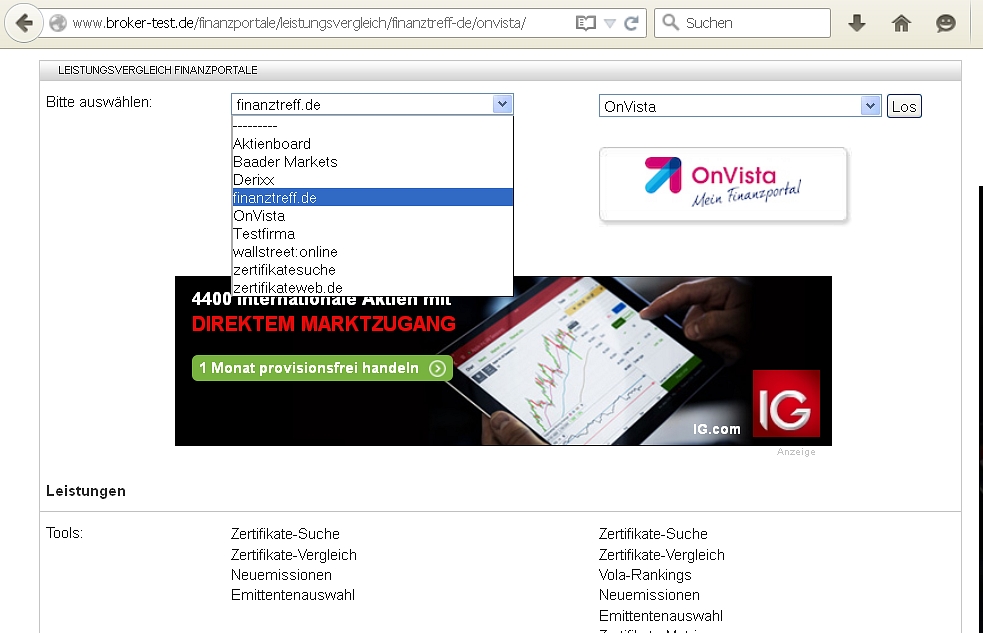Image resolution: width=983 pixels, height=633 pixels.
Task: Click the Anzeige label under the banner
Action: 796,452
